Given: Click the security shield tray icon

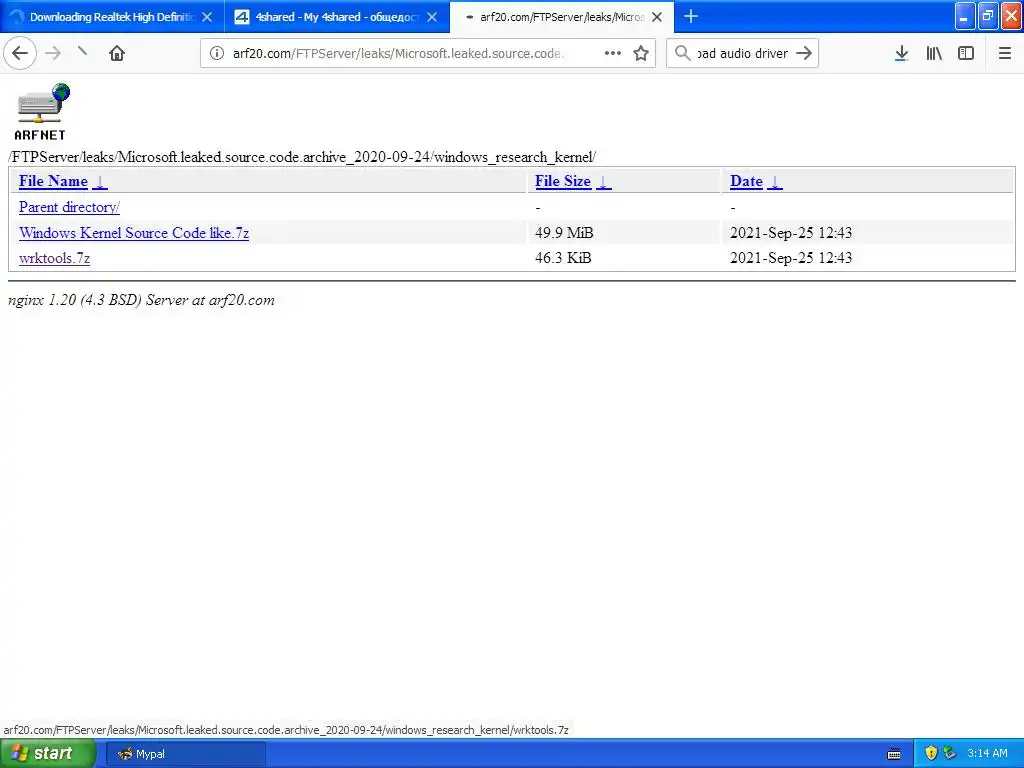Looking at the screenshot, I should pos(931,754).
